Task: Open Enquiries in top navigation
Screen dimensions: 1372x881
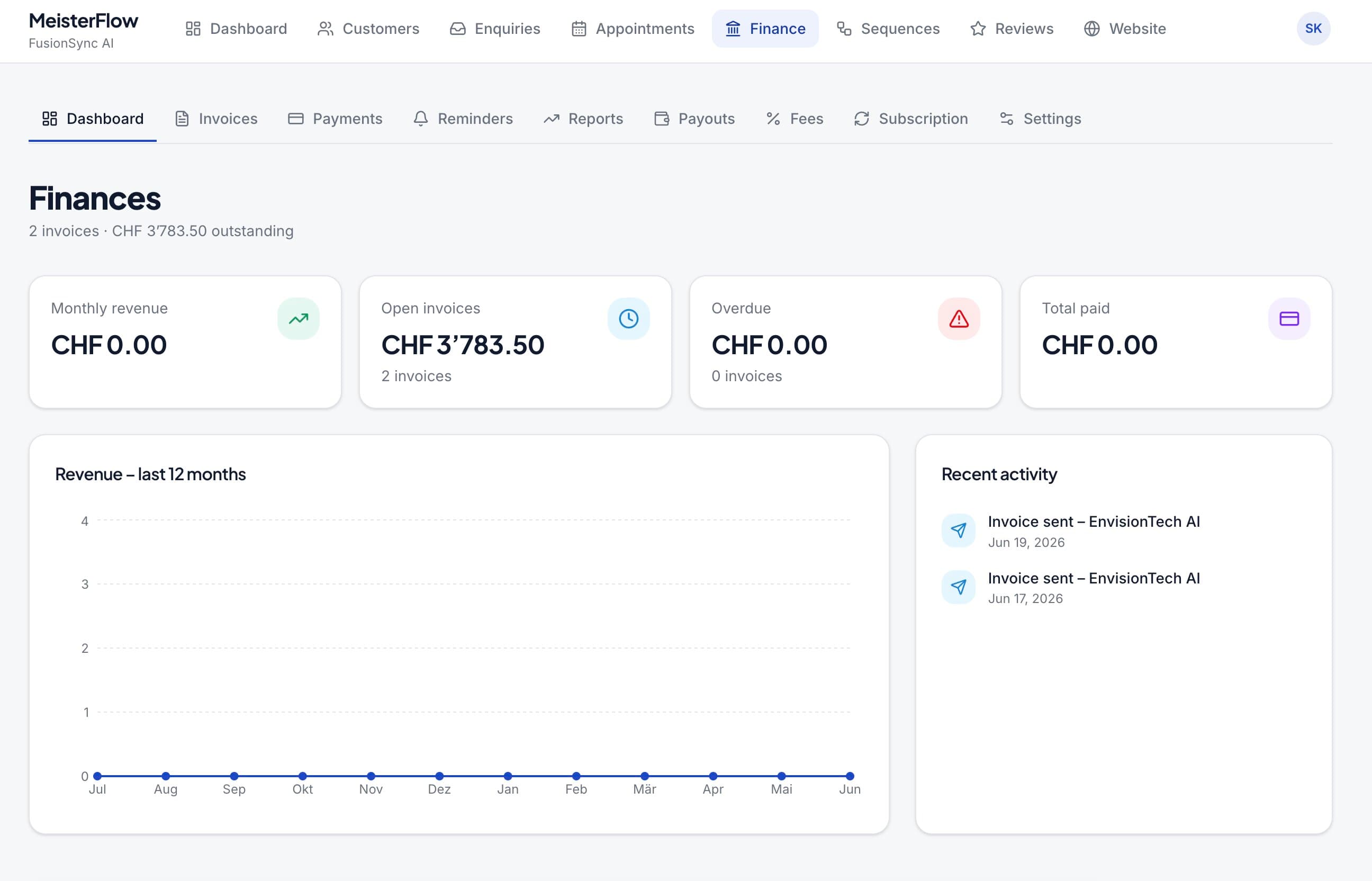Action: [495, 29]
